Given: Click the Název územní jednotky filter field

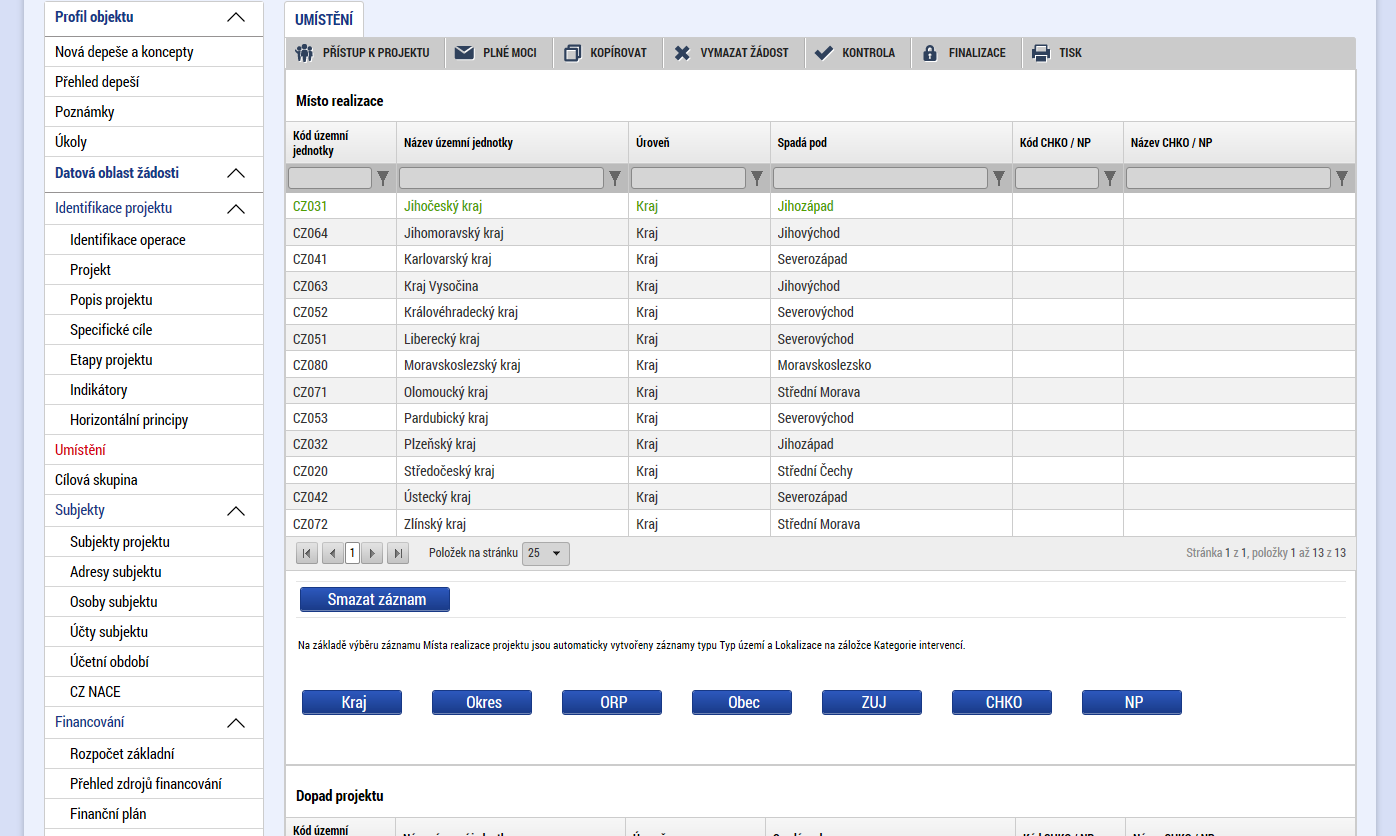Looking at the screenshot, I should click(x=501, y=178).
